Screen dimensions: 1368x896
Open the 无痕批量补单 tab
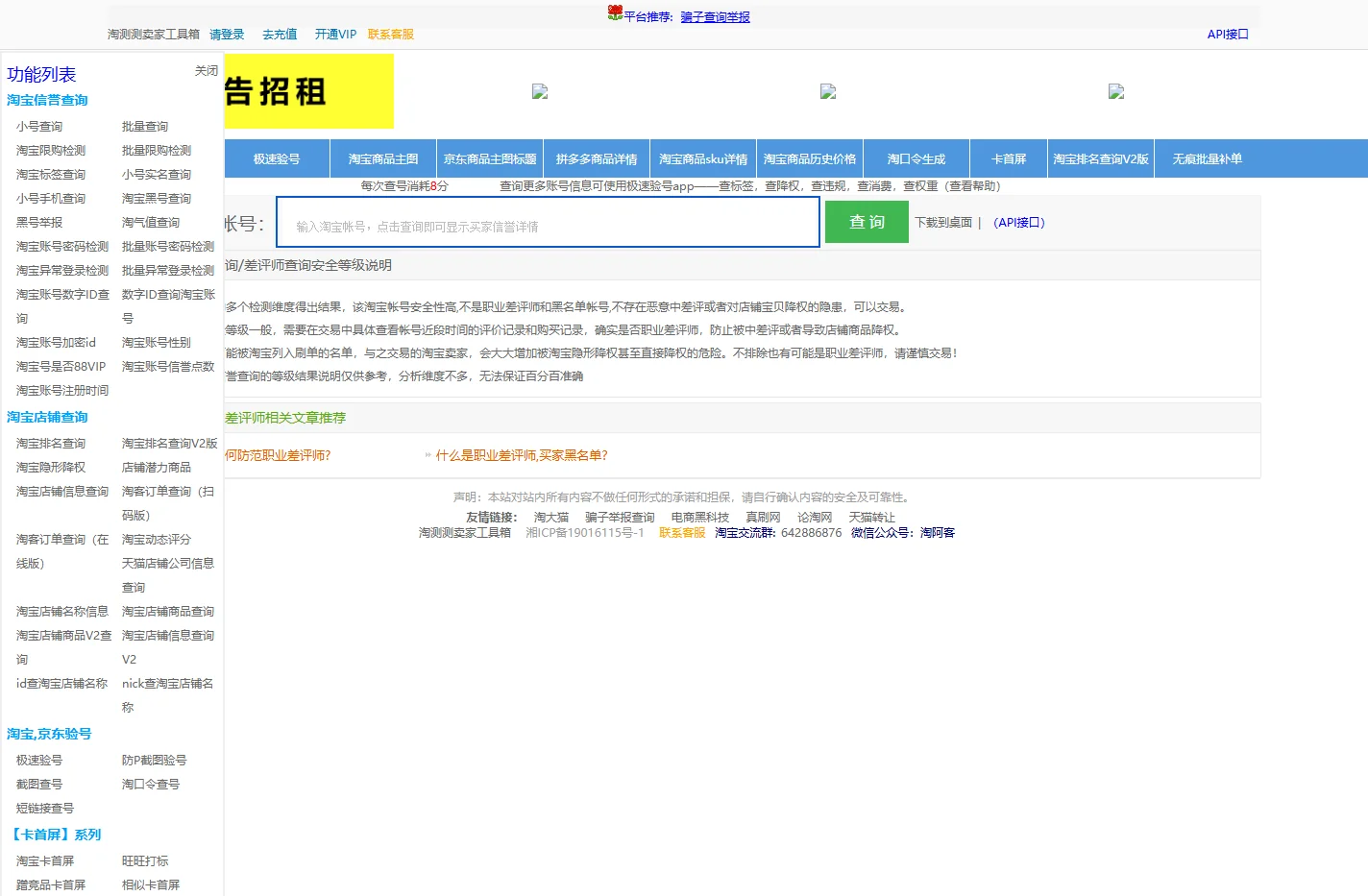click(x=1208, y=159)
